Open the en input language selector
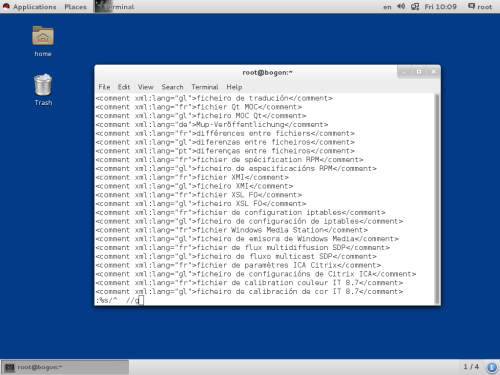 tap(387, 7)
